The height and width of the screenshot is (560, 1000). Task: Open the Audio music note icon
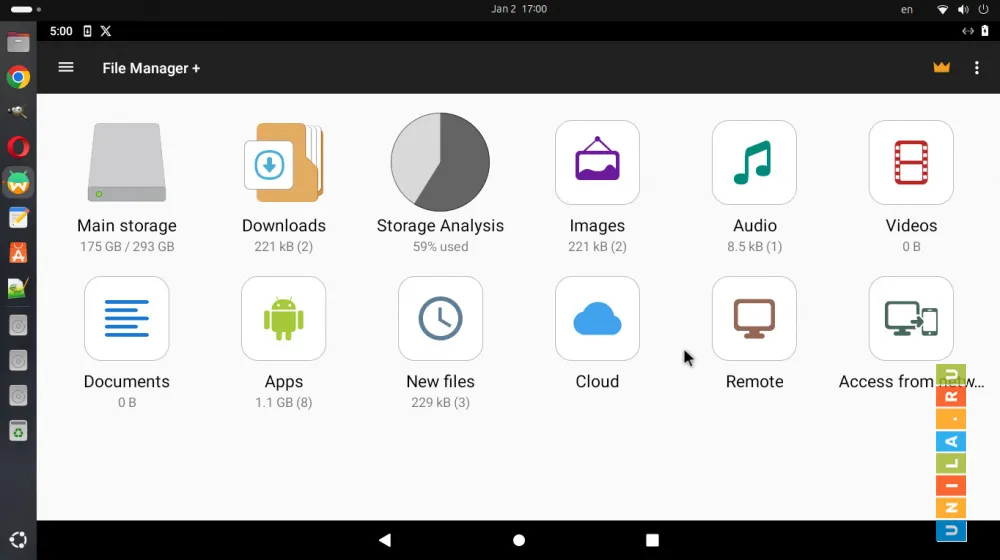coord(754,163)
